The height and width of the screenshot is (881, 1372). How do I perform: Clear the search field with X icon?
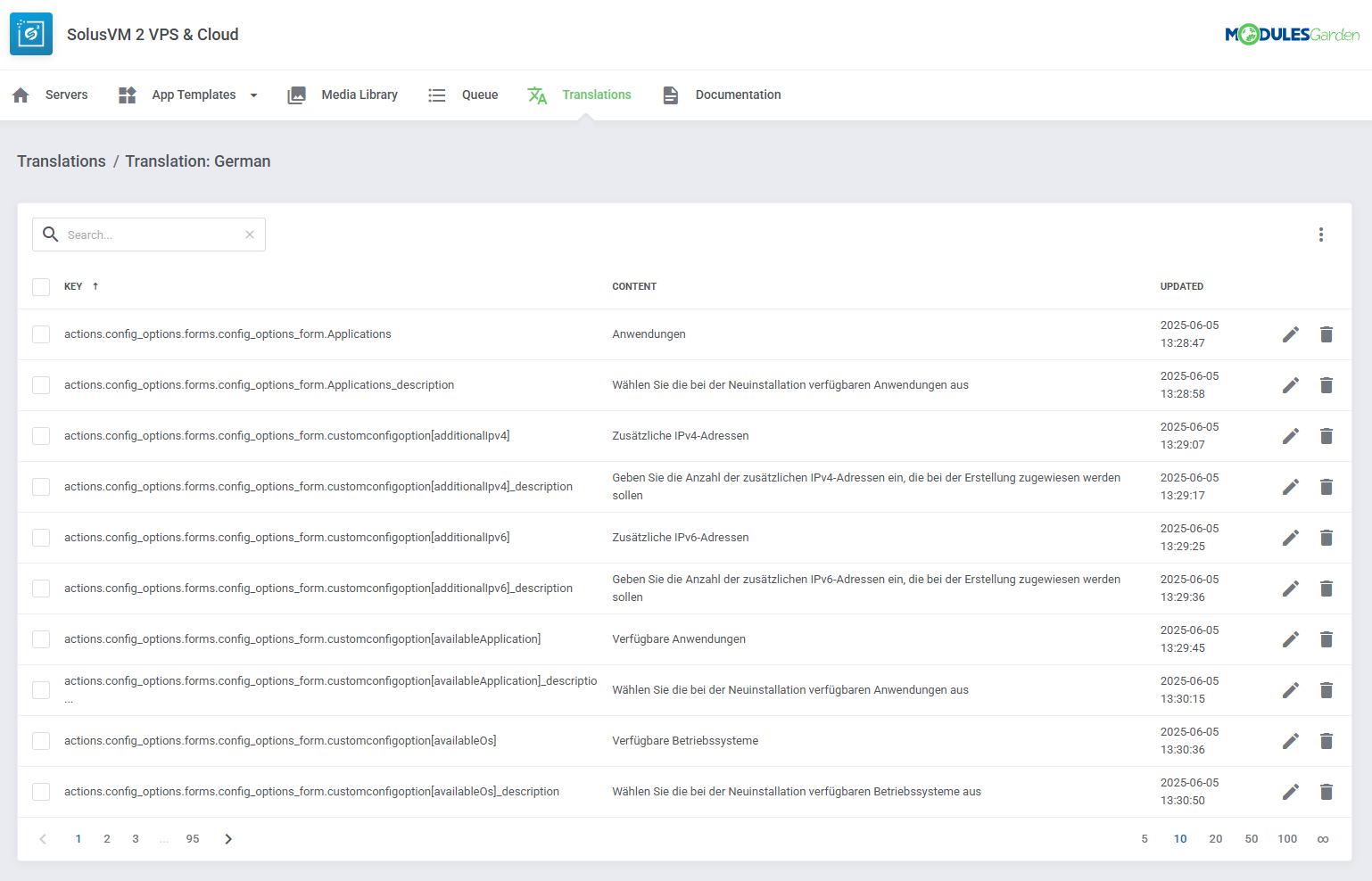250,235
